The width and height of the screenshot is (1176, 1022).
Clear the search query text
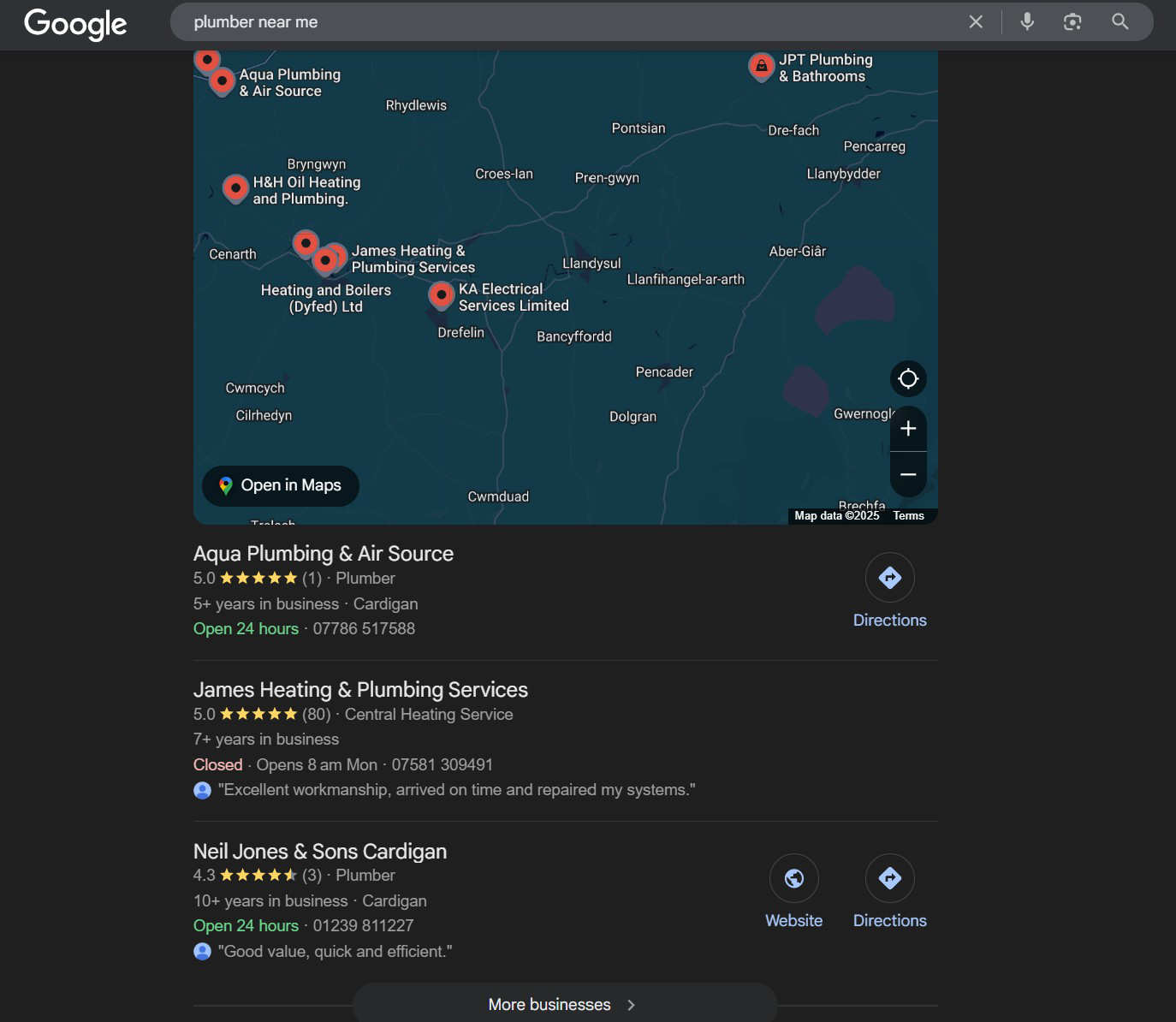976,22
